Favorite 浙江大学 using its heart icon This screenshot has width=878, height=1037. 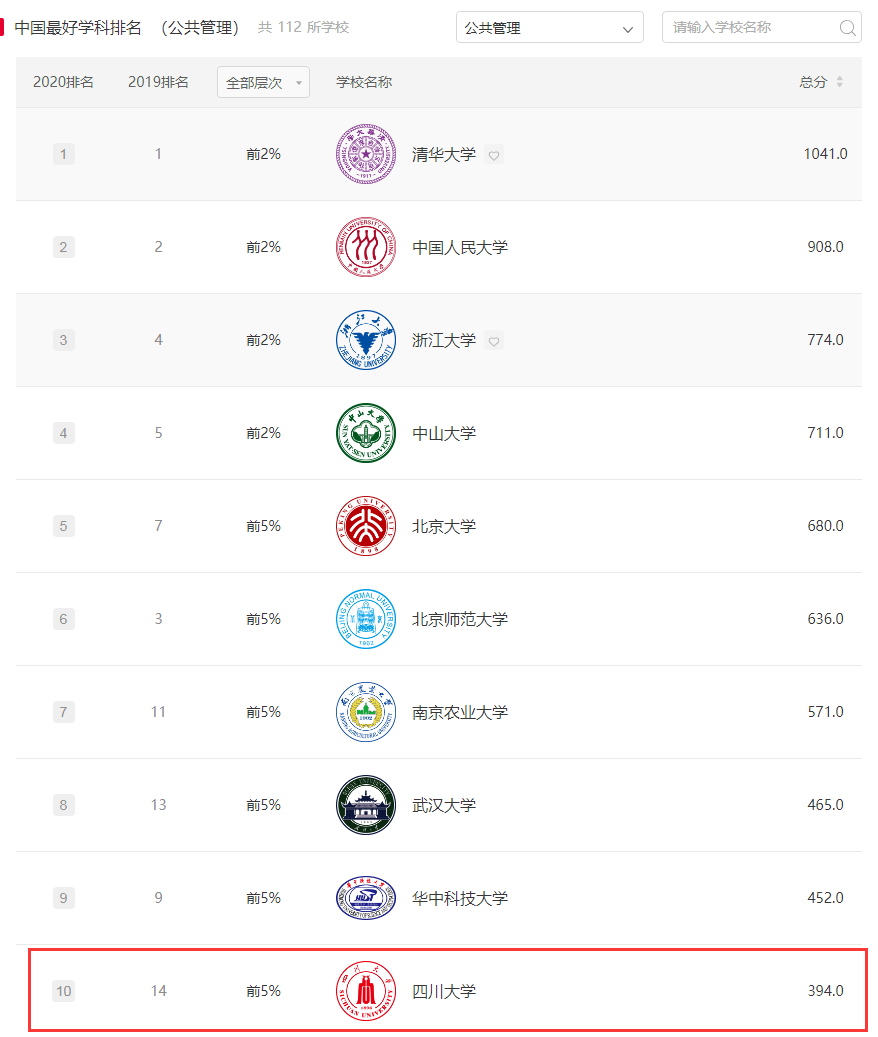click(494, 341)
